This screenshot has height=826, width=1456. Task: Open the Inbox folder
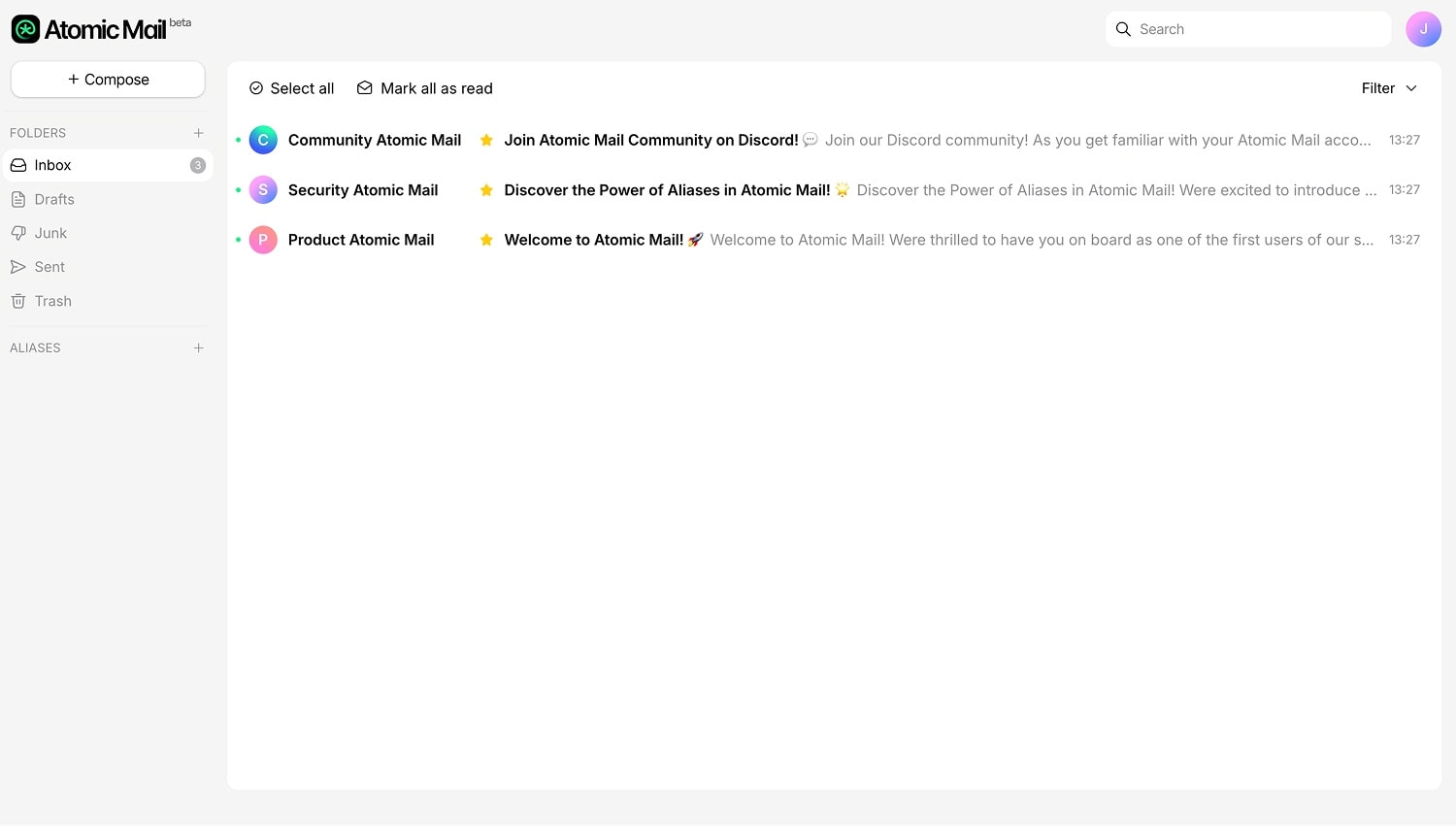point(107,165)
